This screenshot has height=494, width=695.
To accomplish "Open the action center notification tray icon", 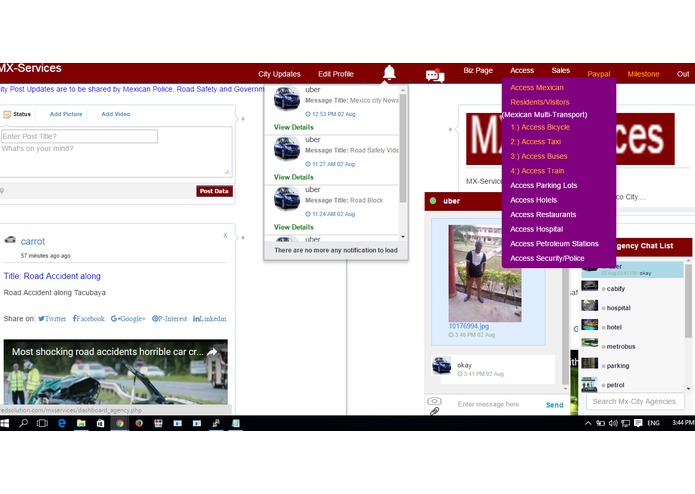I will tap(638, 423).
